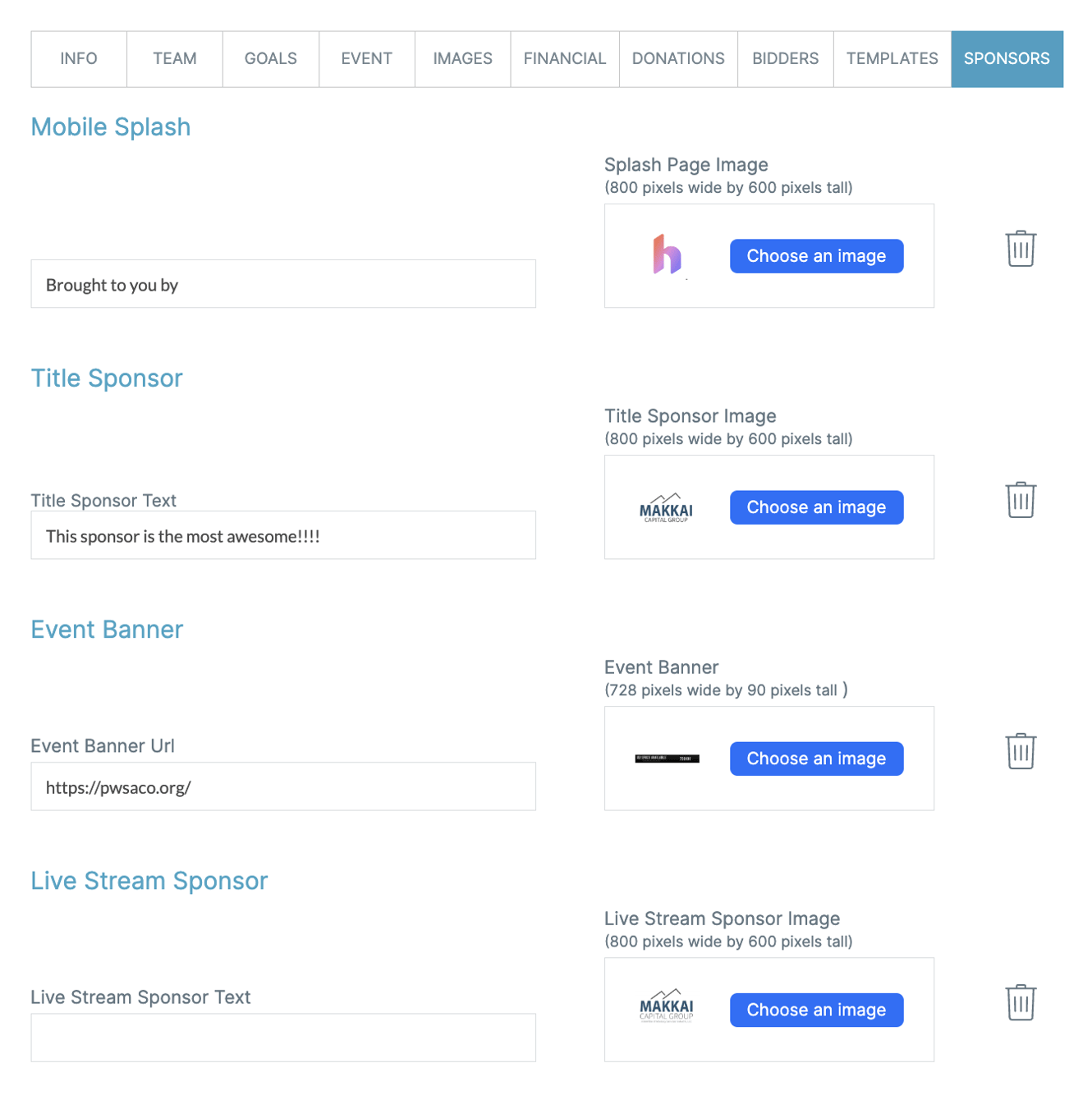
Task: Choose an image for Splash Page
Action: [x=816, y=256]
